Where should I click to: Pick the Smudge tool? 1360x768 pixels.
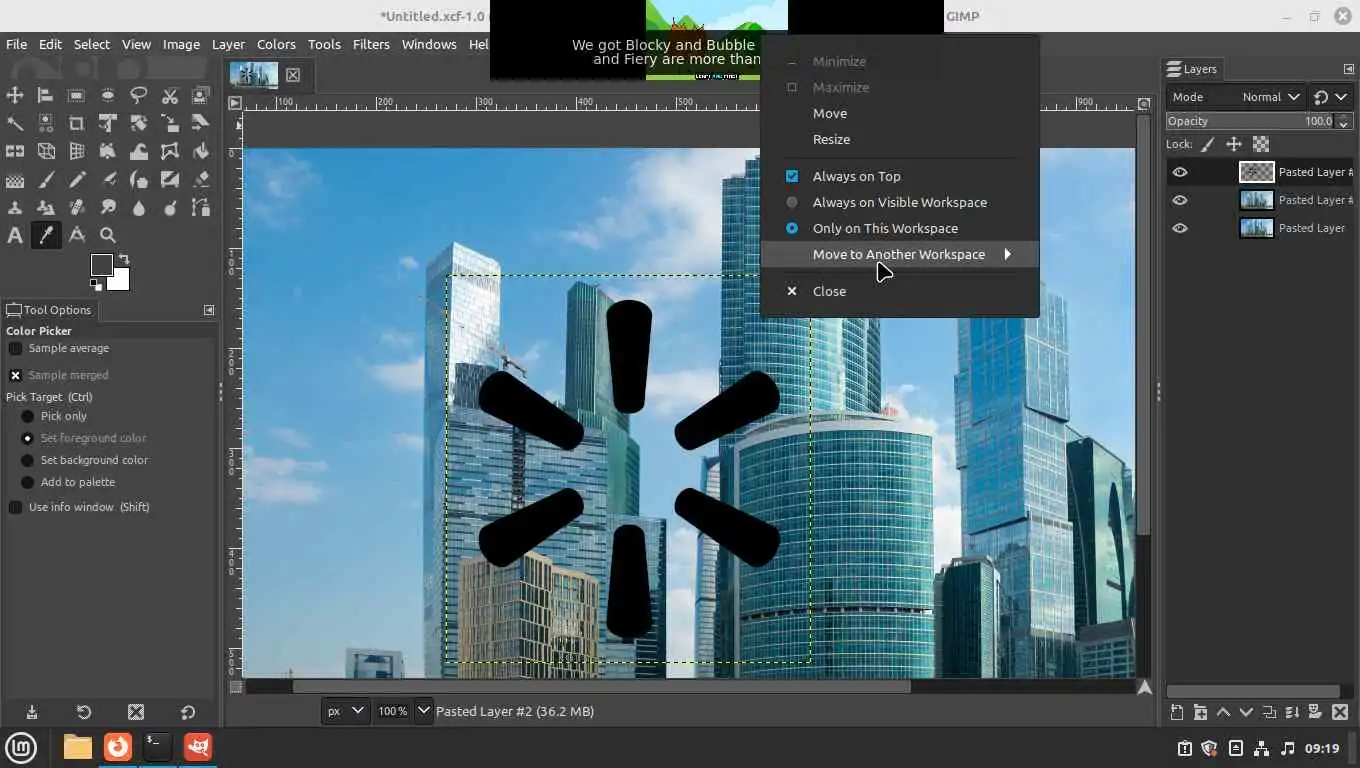(x=108, y=208)
